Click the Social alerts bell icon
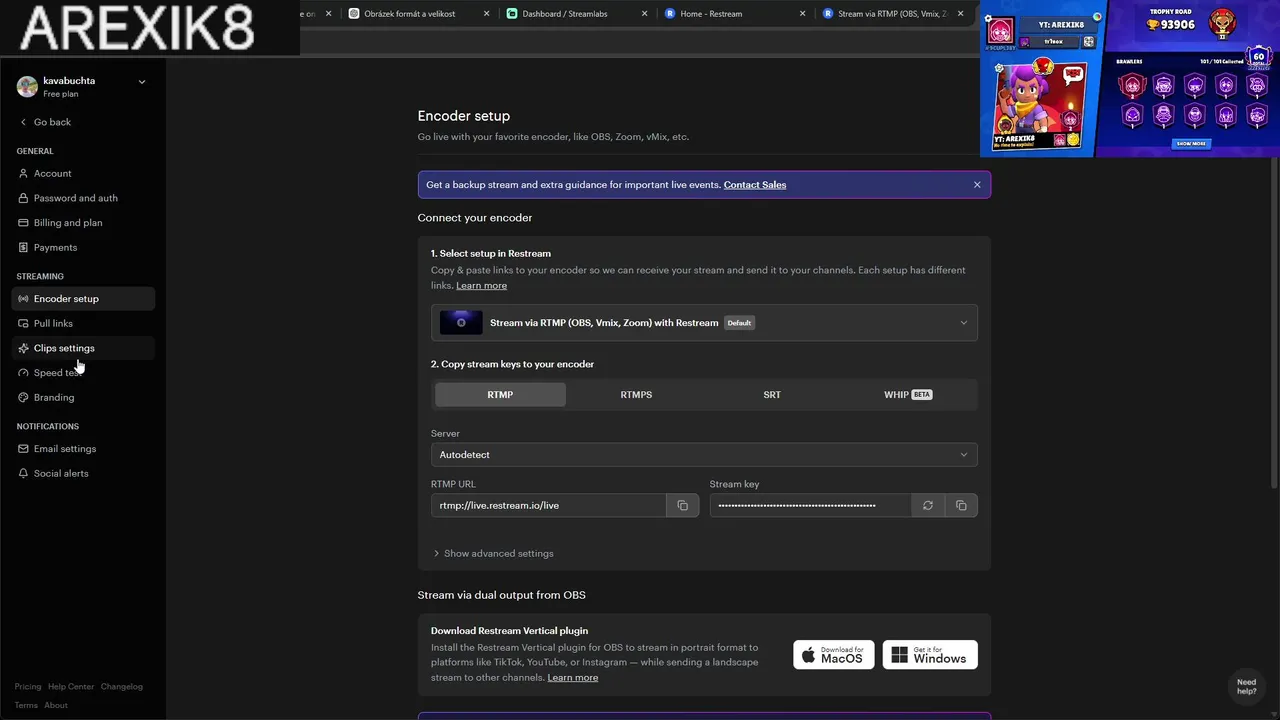 point(24,473)
